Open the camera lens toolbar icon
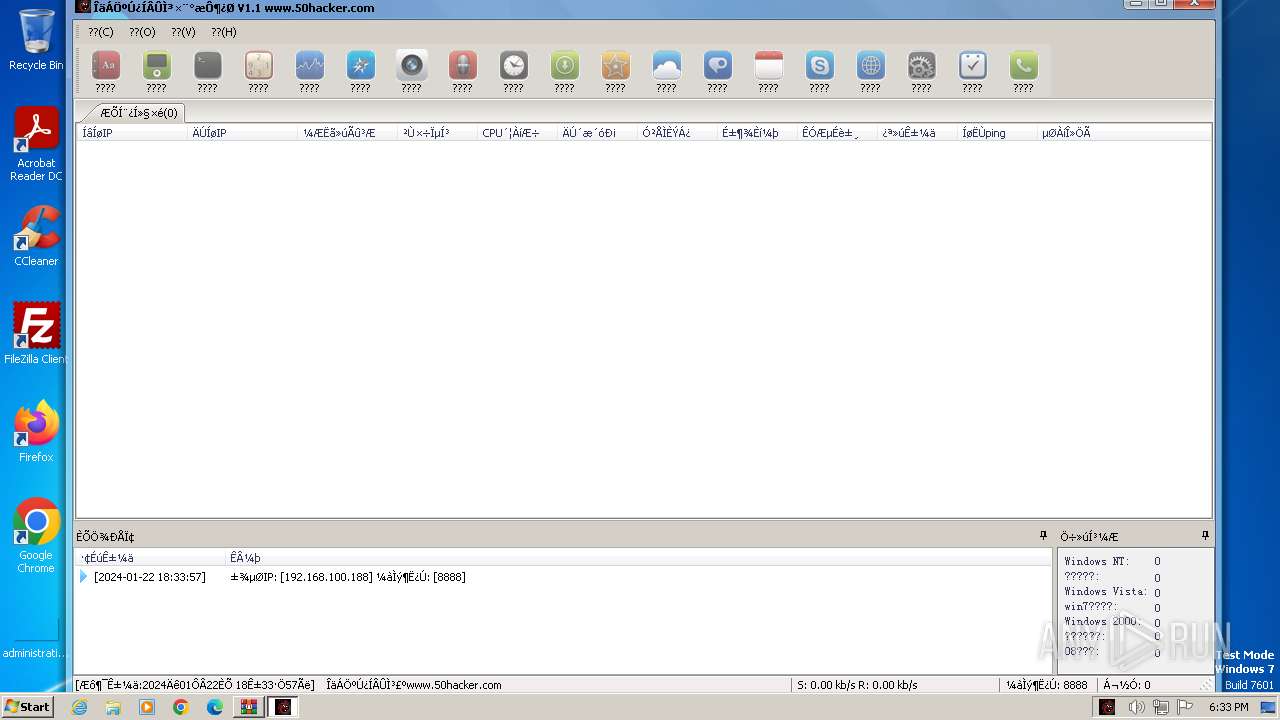Screen dimensions: 1280x720 click(412, 66)
